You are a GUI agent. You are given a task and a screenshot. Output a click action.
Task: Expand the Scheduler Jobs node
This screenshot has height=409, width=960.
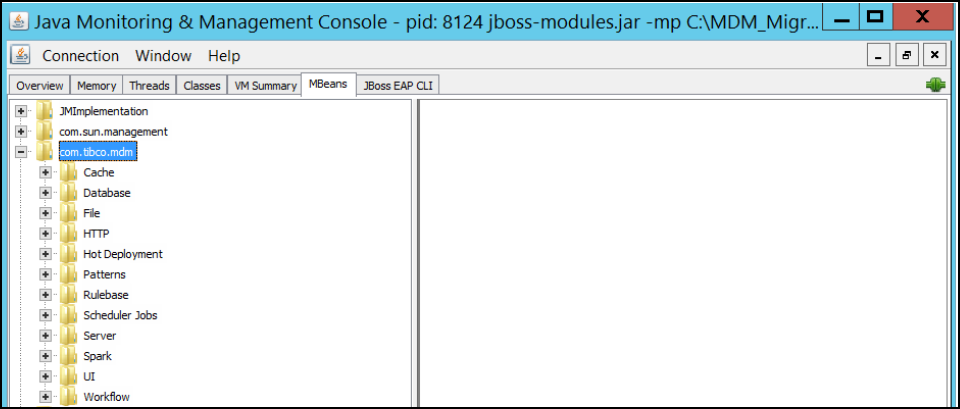tap(45, 315)
